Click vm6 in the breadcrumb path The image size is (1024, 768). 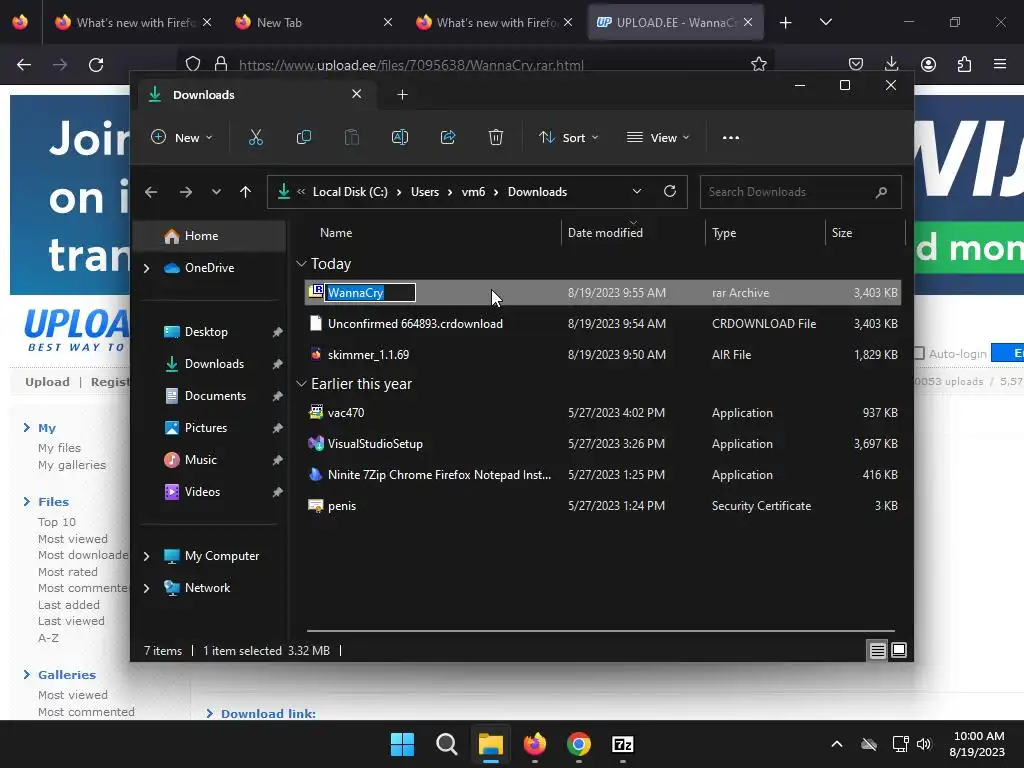[473, 192]
